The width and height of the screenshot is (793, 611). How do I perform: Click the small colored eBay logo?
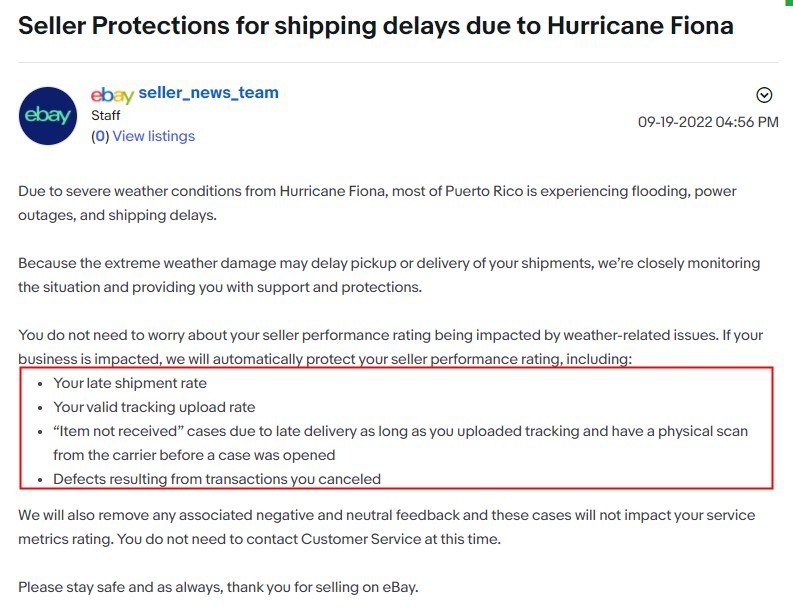(112, 95)
